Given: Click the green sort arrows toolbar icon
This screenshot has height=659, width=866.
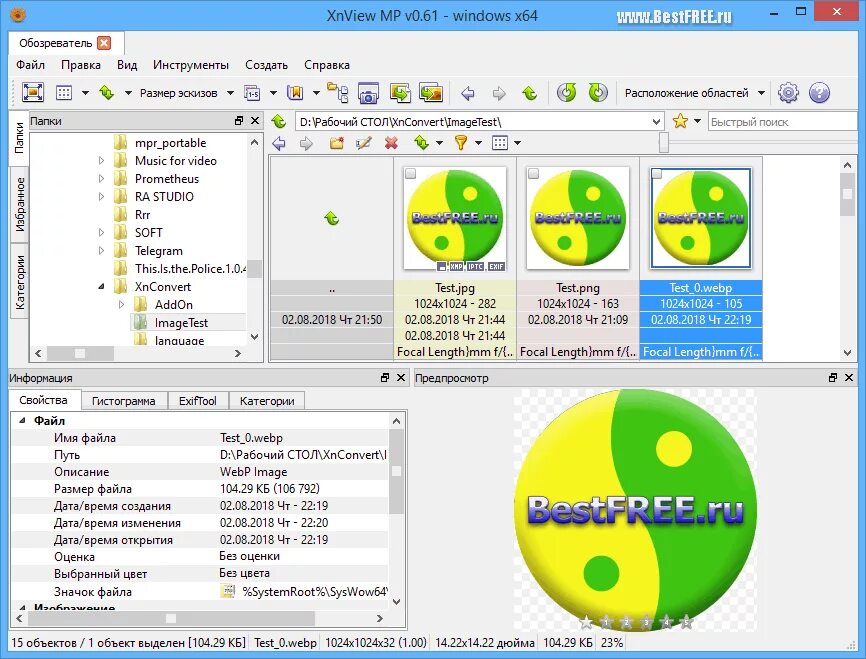Looking at the screenshot, I should pos(107,93).
